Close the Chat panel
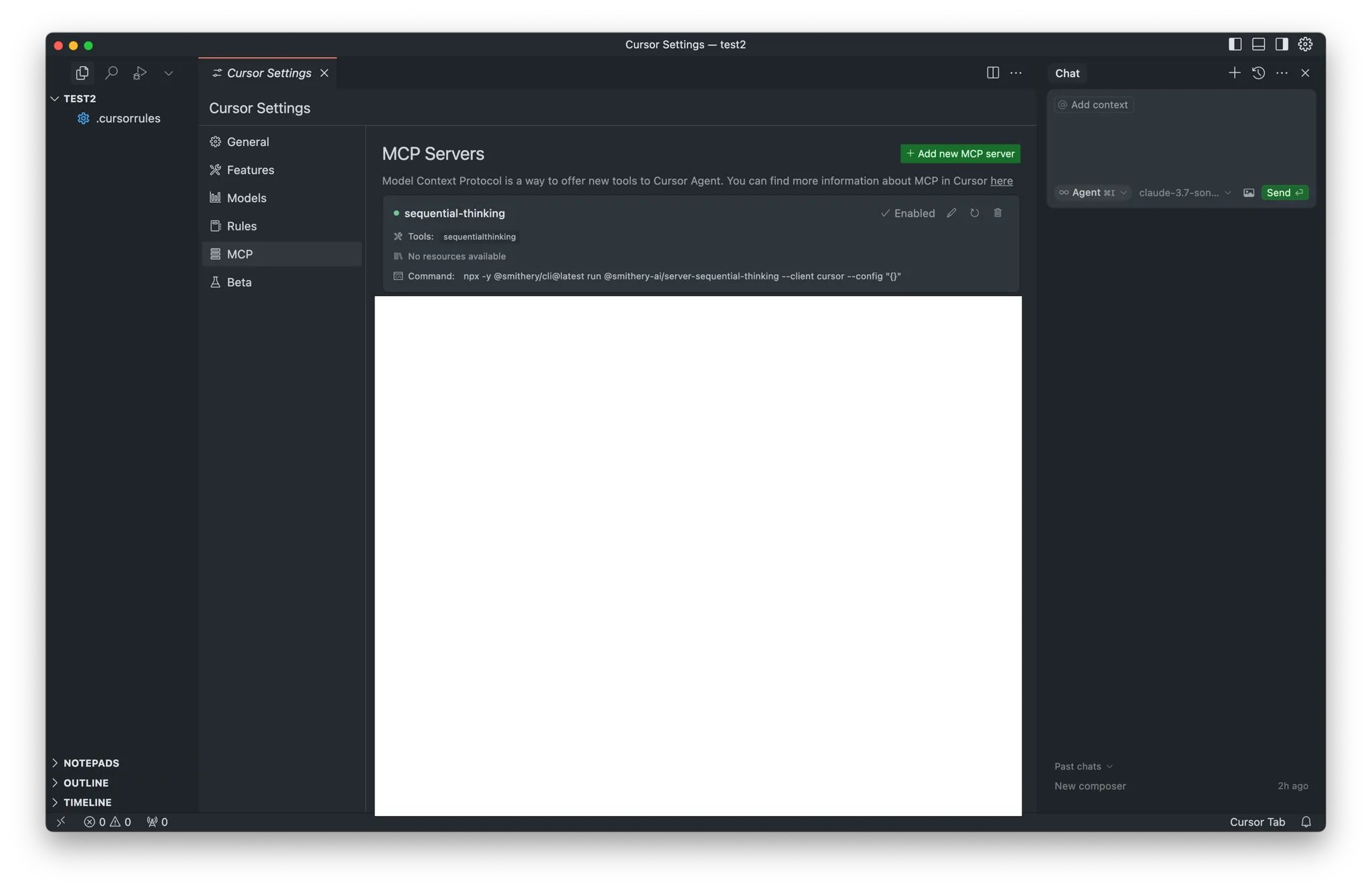1372x891 pixels. pyautogui.click(x=1305, y=73)
